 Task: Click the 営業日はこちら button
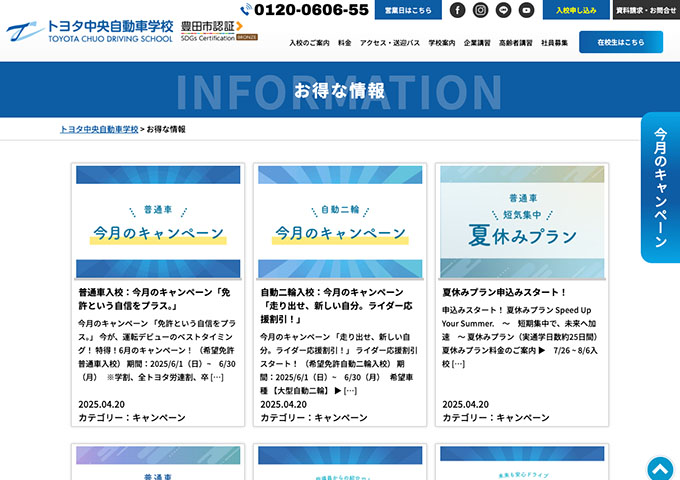pyautogui.click(x=408, y=10)
